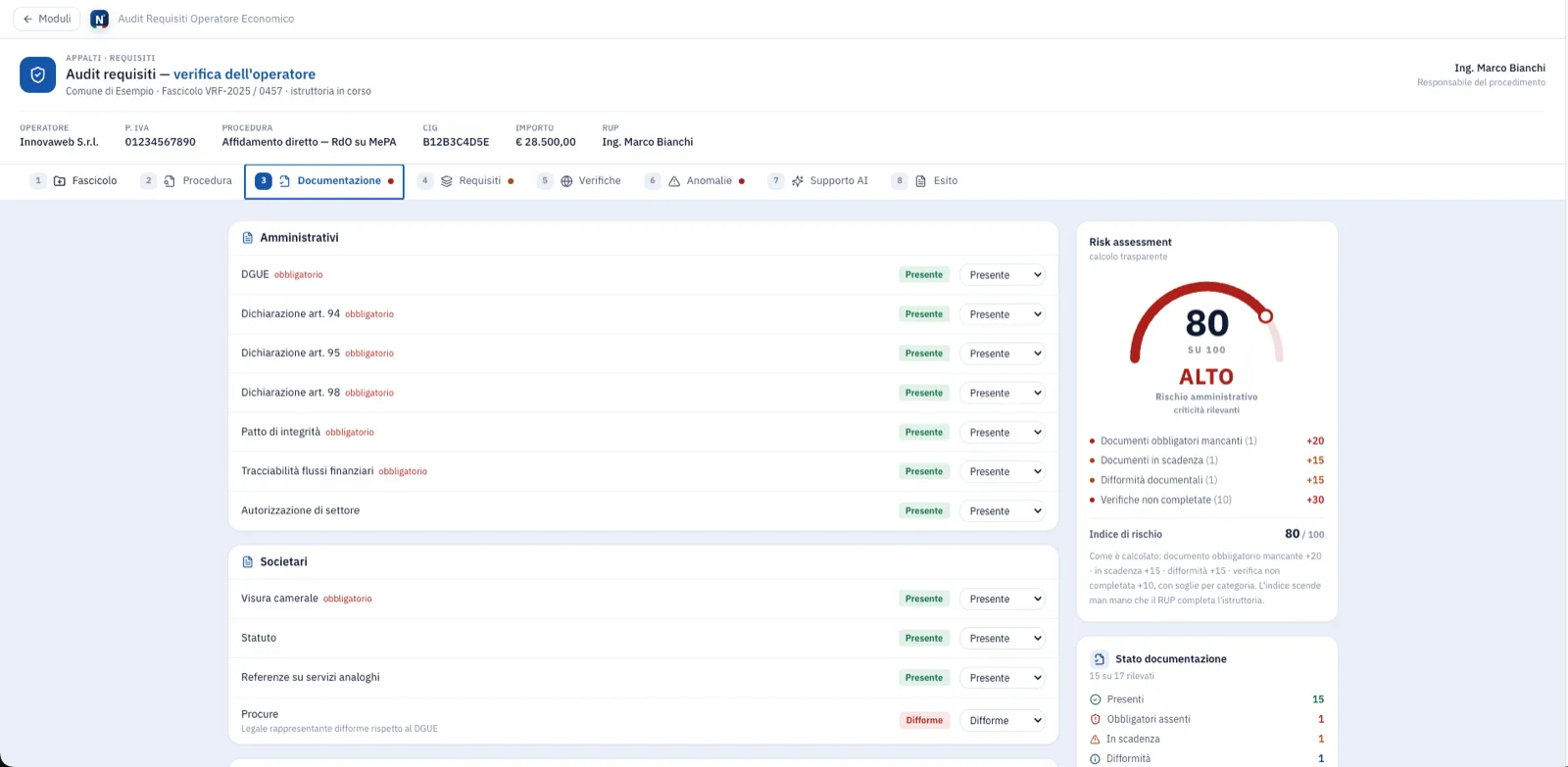This screenshot has width=1568, height=767.
Task: Click the CIG value B12B3C4D5E
Action: coord(456,142)
